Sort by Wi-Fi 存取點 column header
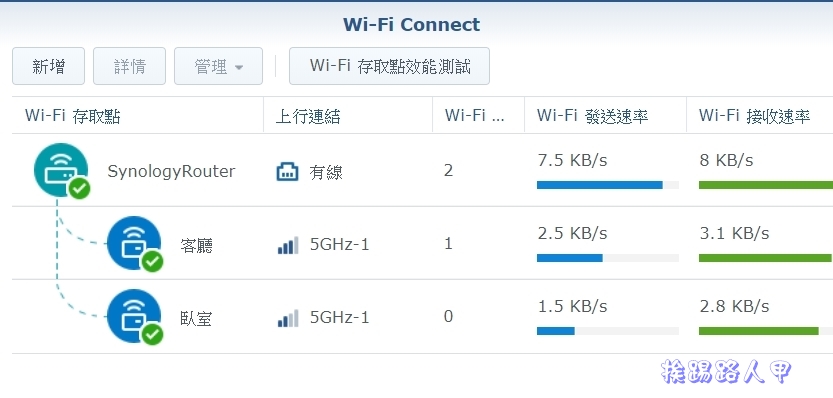Image resolution: width=833 pixels, height=398 pixels. pyautogui.click(x=138, y=115)
